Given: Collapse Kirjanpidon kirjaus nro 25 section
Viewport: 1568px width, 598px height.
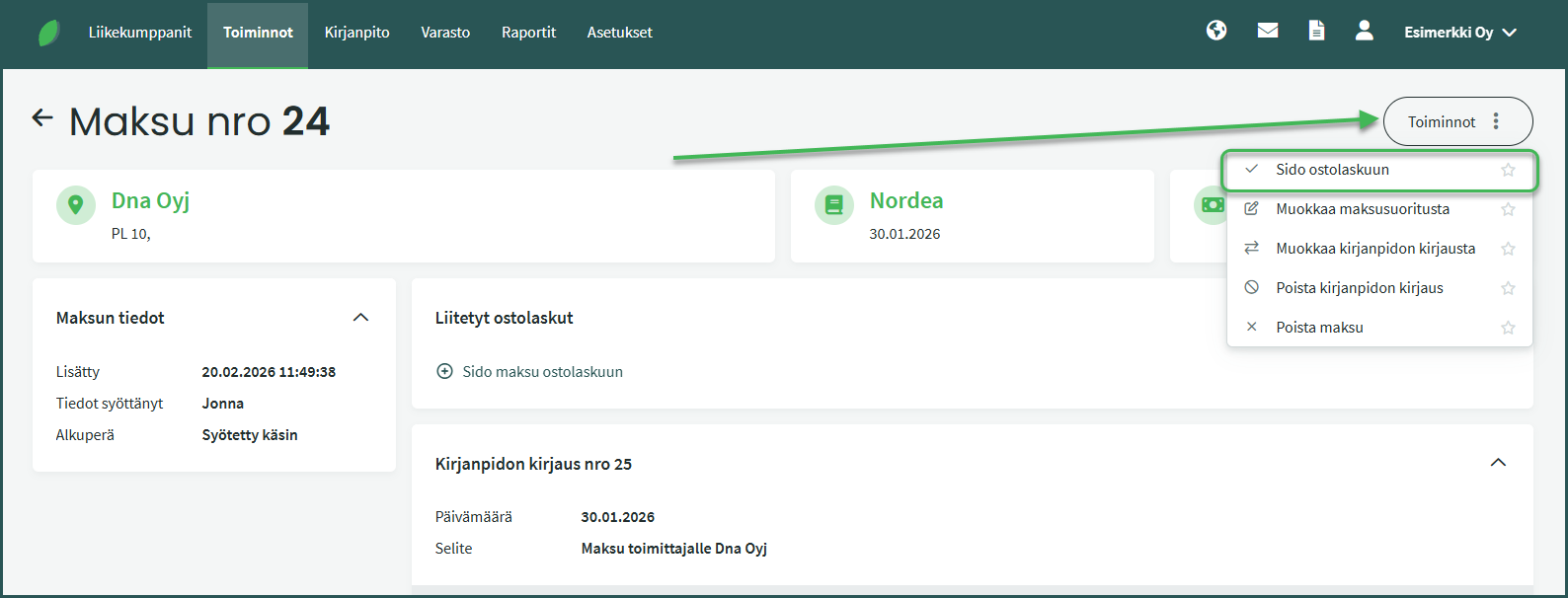Looking at the screenshot, I should coord(1498,463).
